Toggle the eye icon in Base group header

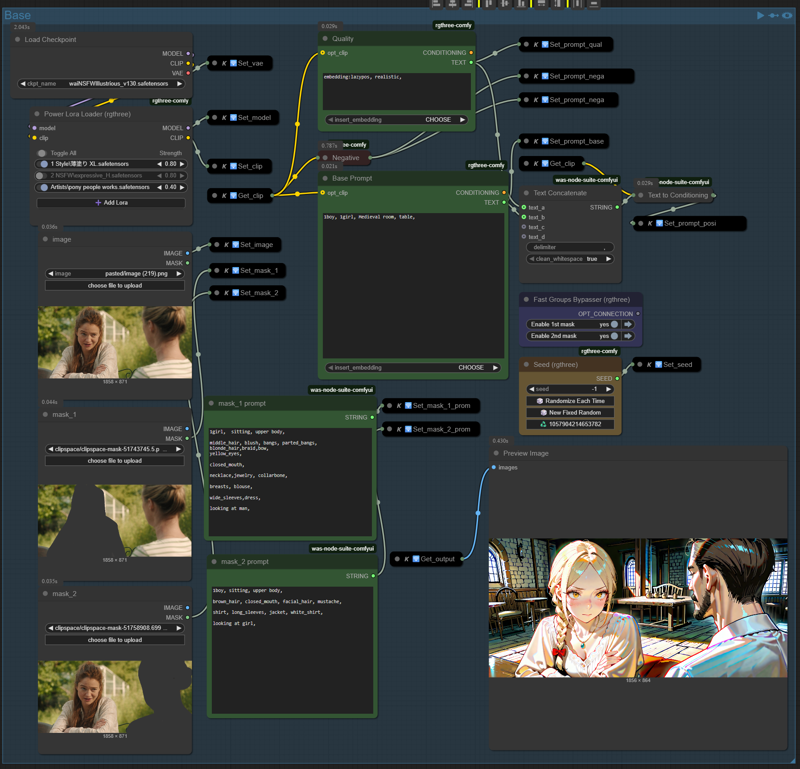(x=787, y=15)
